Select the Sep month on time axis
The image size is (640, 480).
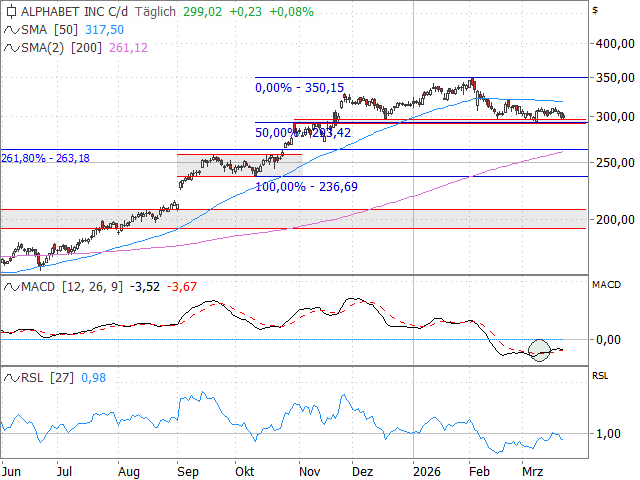[188, 468]
